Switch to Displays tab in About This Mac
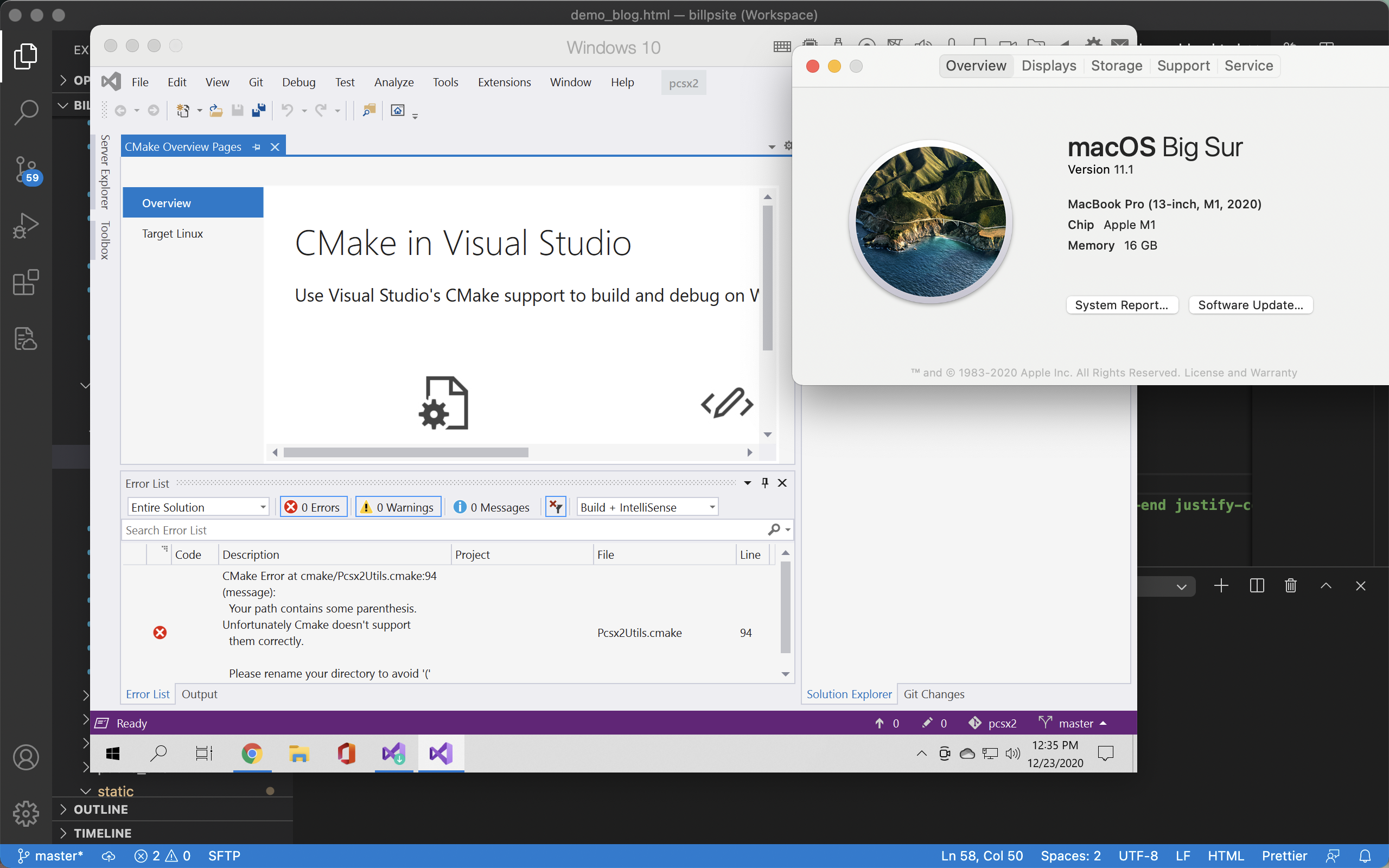This screenshot has height=868, width=1389. [1049, 66]
